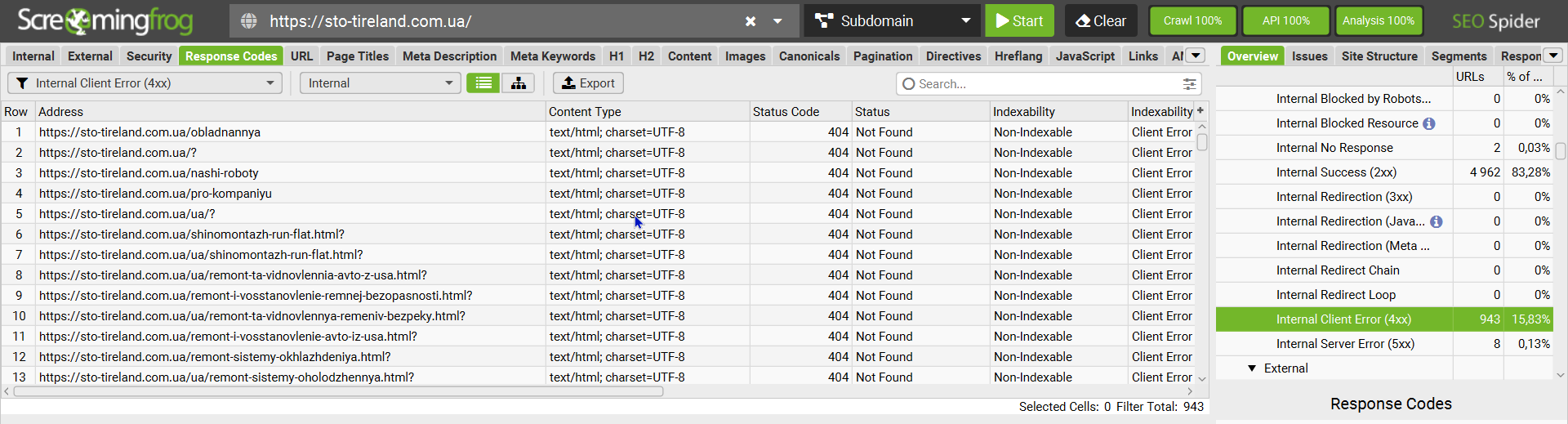Select Internal Server Error (5xx) row
Viewport: 1568px width, 424px height.
pyautogui.click(x=1345, y=344)
